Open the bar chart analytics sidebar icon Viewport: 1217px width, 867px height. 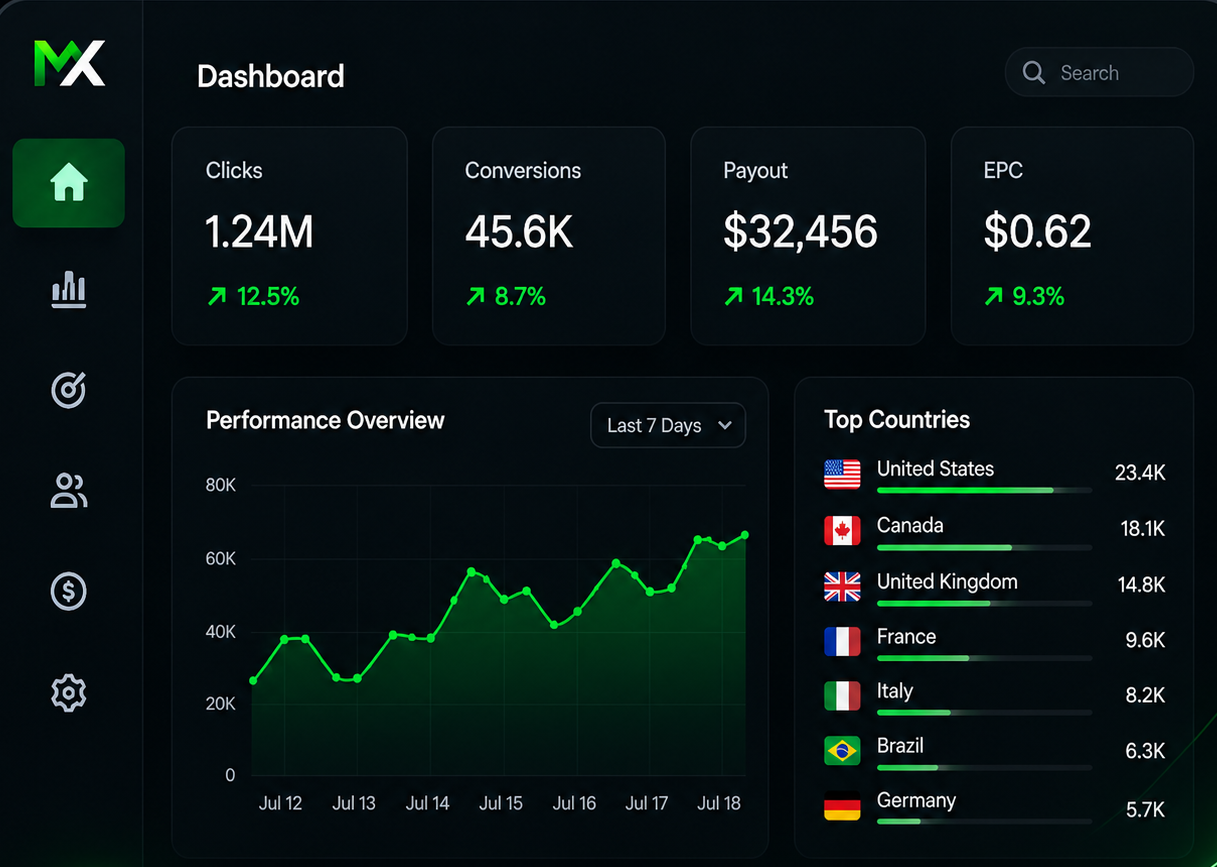(x=69, y=290)
